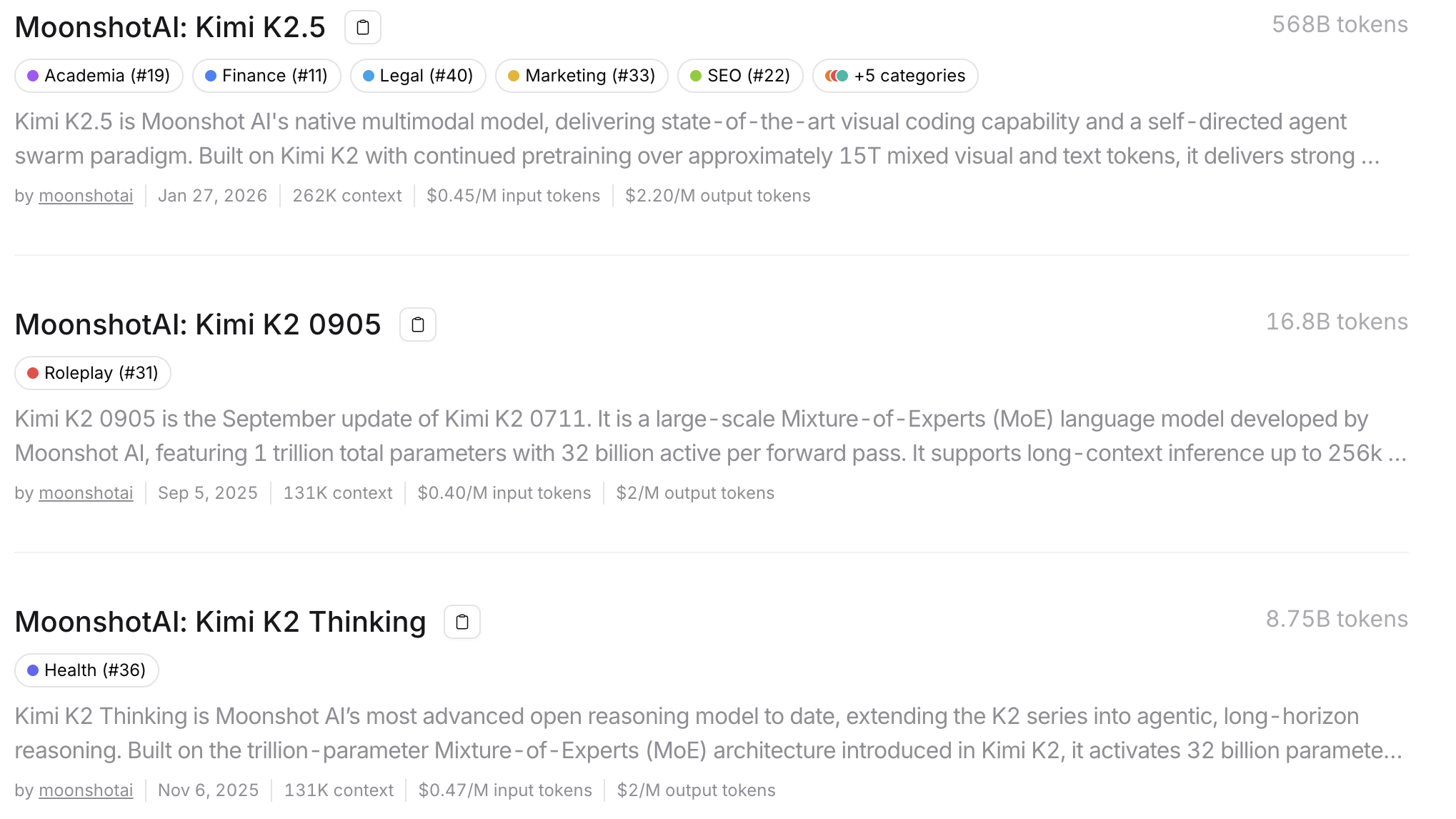1456x819 pixels.
Task: Select the Marketing (#33) category tag
Action: click(582, 76)
